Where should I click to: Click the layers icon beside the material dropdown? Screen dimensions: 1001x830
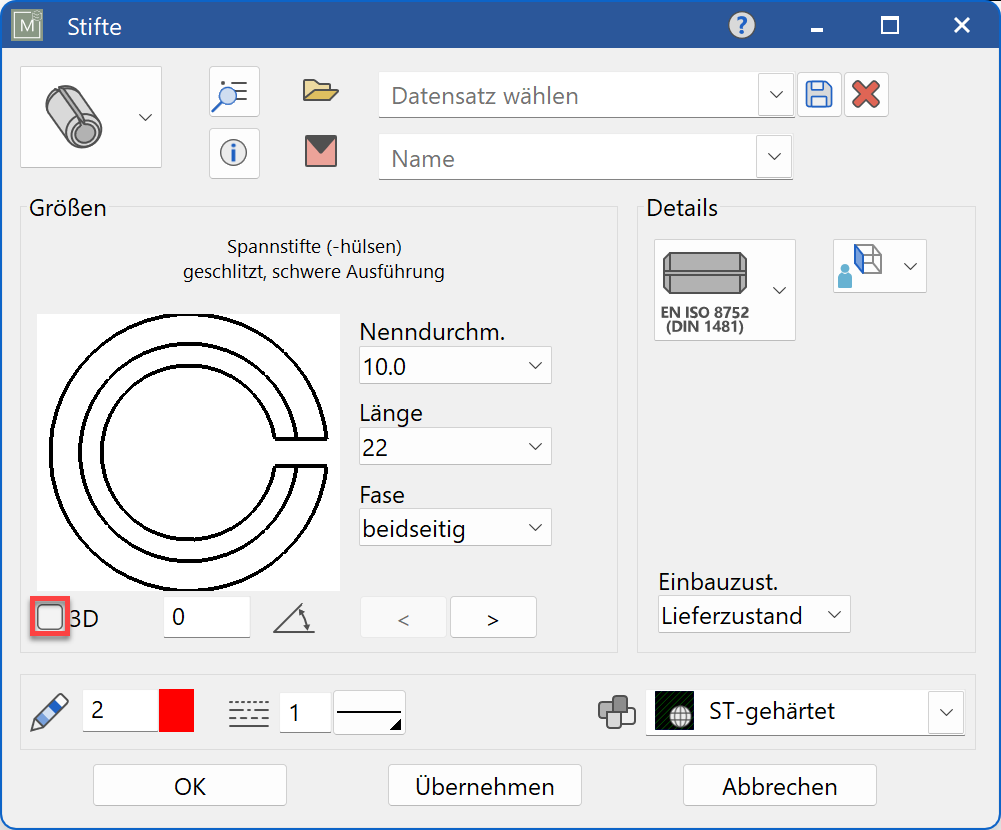click(x=617, y=711)
